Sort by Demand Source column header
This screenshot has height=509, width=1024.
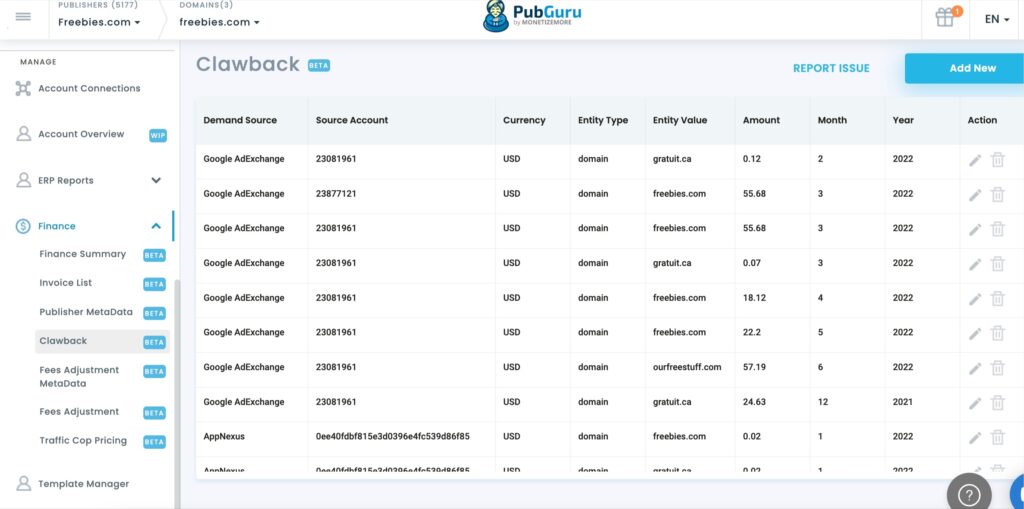coord(240,120)
